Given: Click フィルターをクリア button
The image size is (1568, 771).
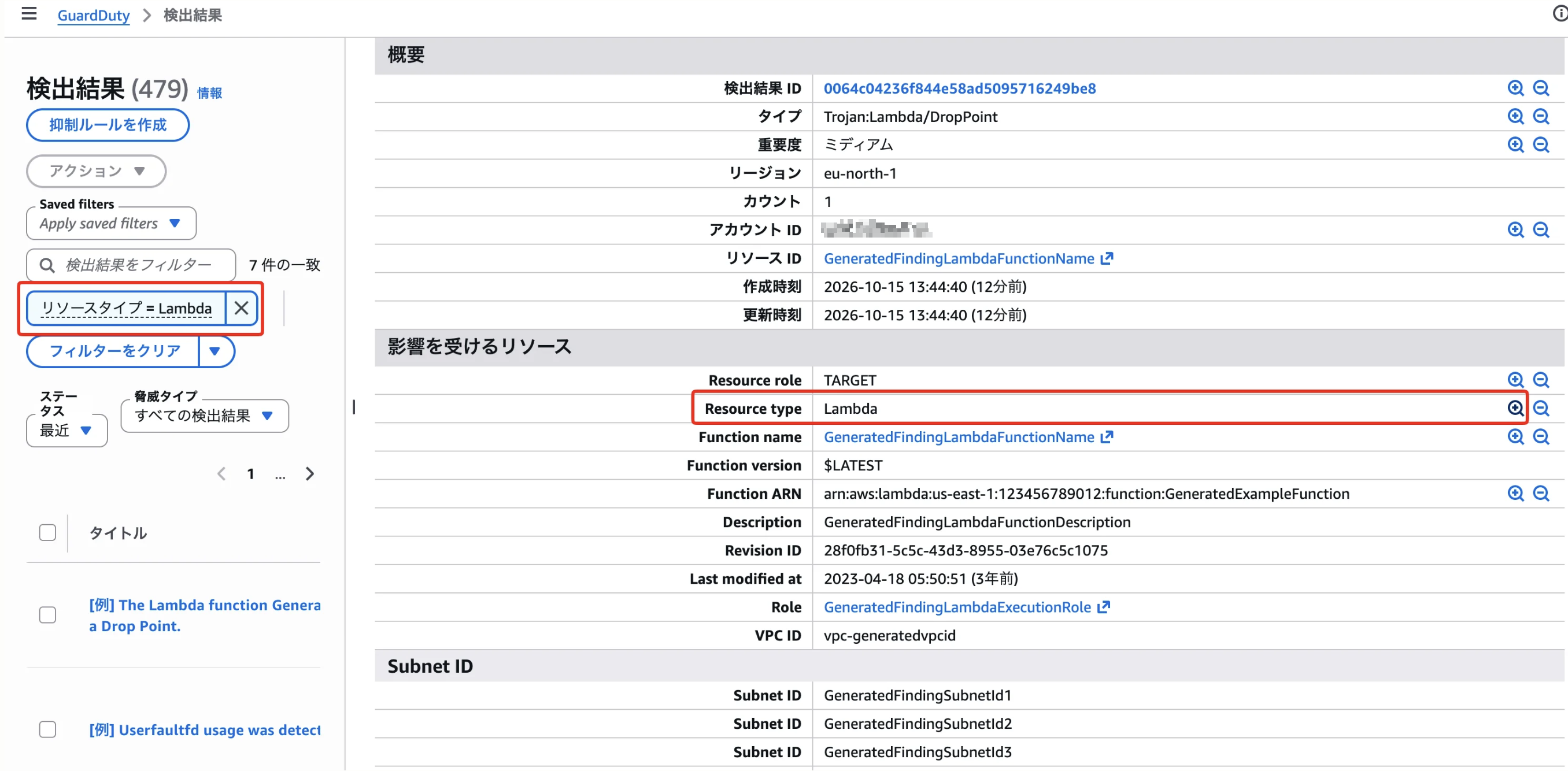Looking at the screenshot, I should [113, 351].
